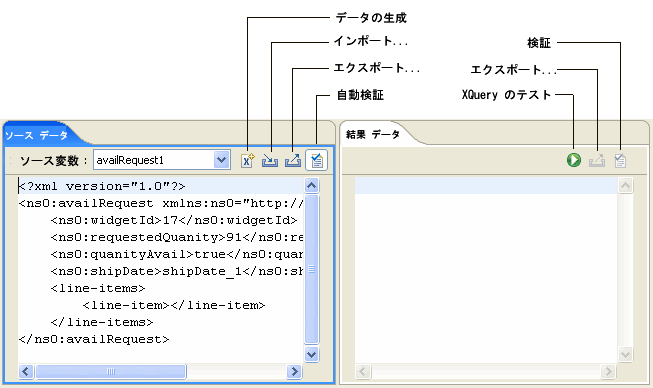Click the source XML vertical scrollbar thumb
This screenshot has width=653, height=388.
pyautogui.click(x=312, y=269)
